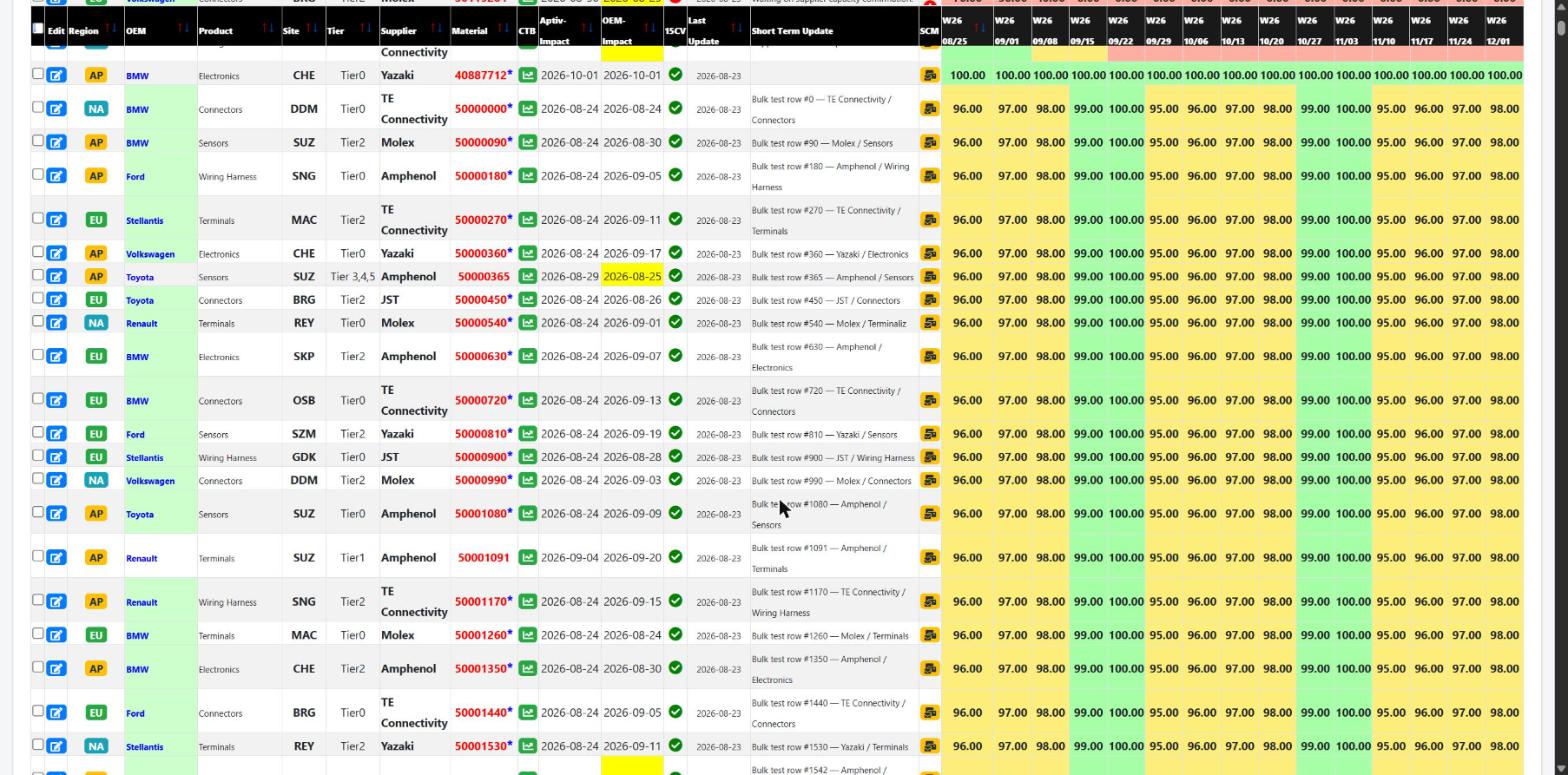Click 15CV status check for material 50000180

675,175
